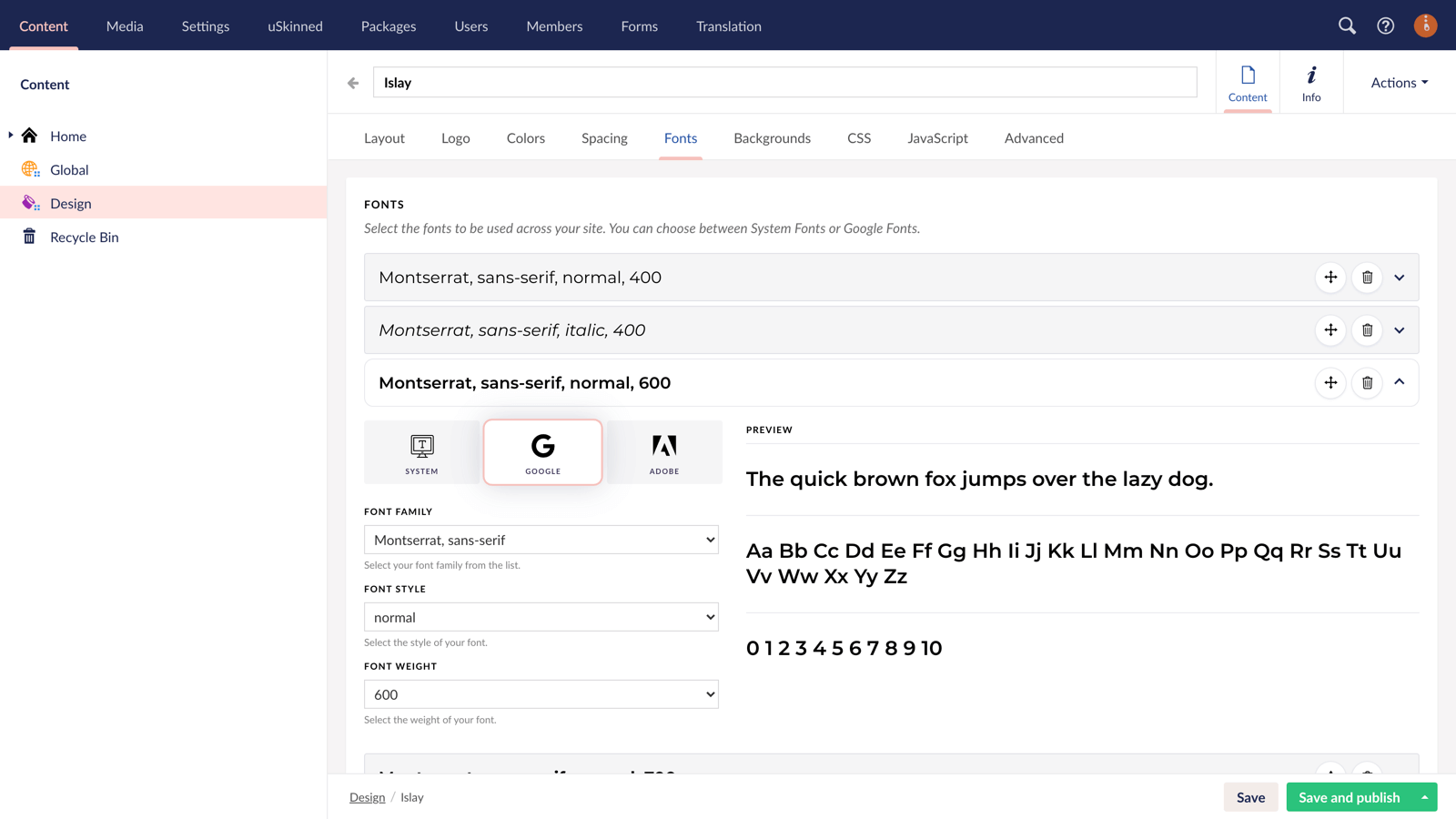Viewport: 1456px width, 819px height.
Task: Open the search magnifier icon
Action: pos(1348,25)
